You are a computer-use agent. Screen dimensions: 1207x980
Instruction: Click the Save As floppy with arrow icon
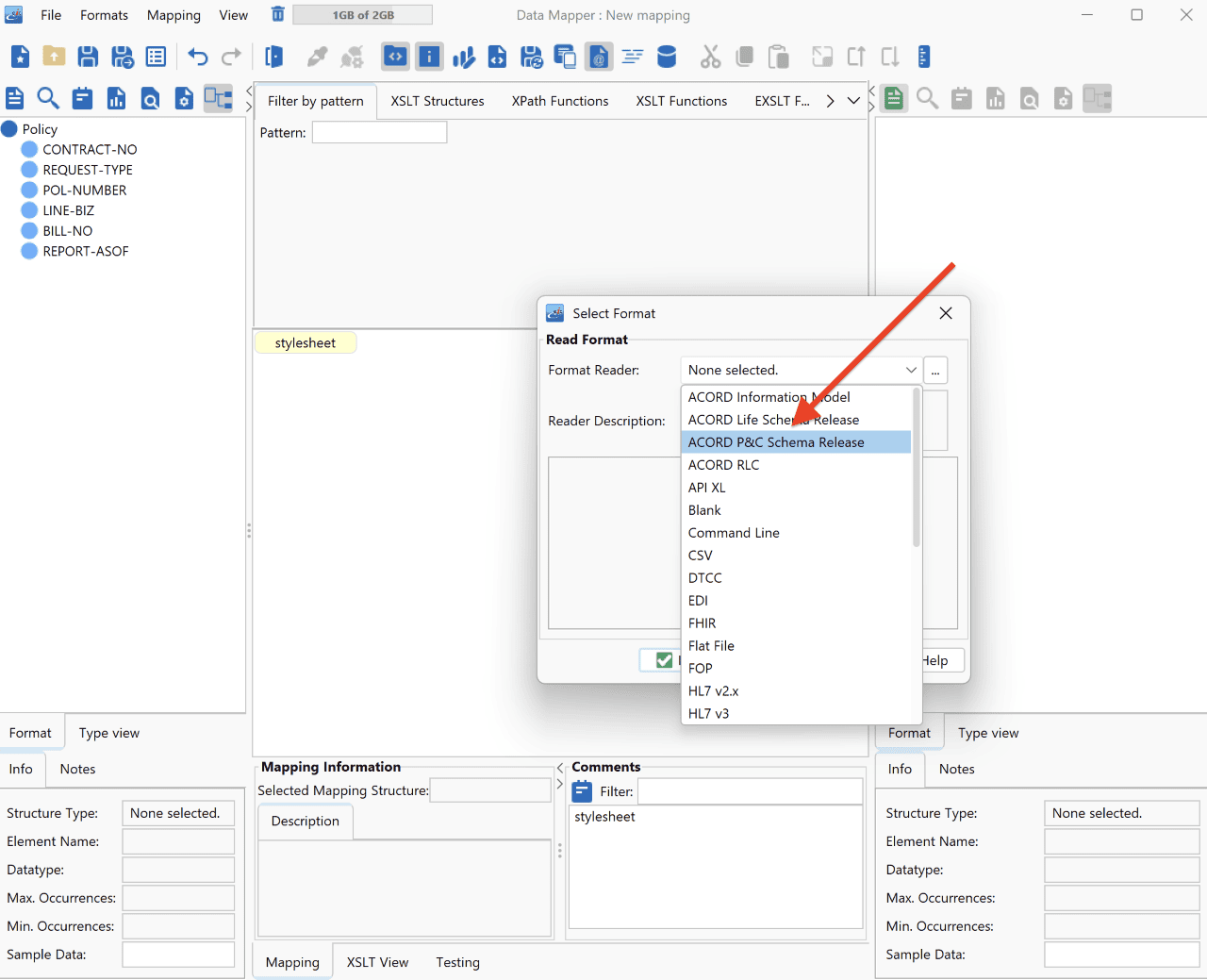(123, 57)
